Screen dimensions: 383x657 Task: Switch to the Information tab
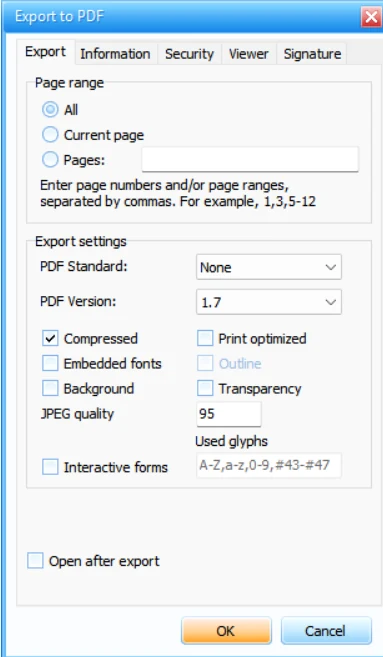click(x=115, y=54)
